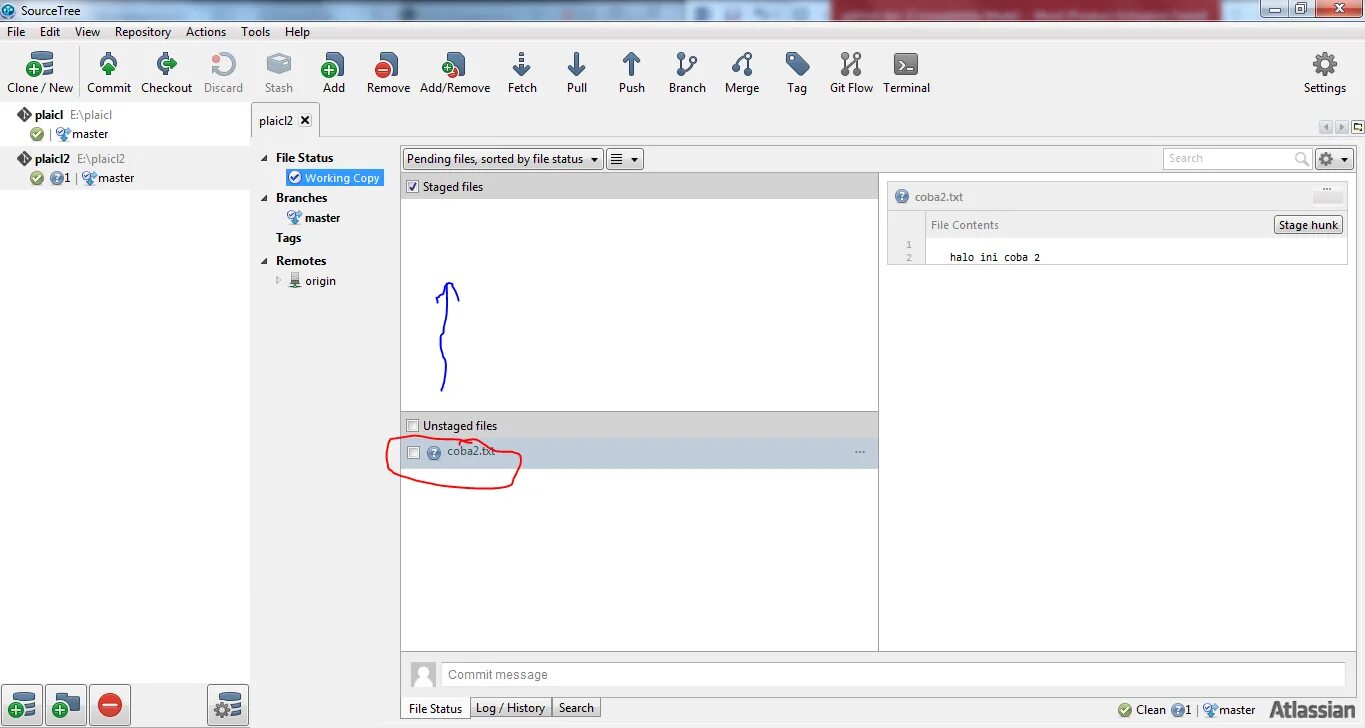Open the Pending files sort dropdown

click(x=503, y=159)
